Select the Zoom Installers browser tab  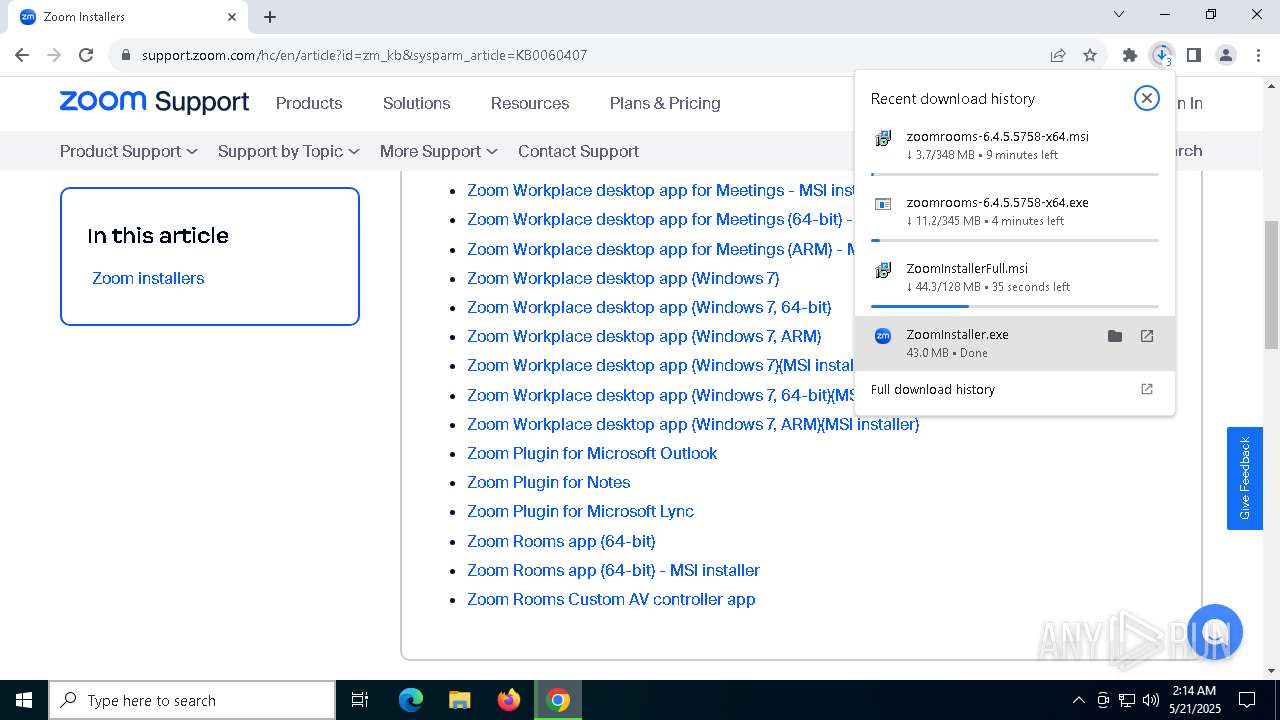[x=130, y=16]
